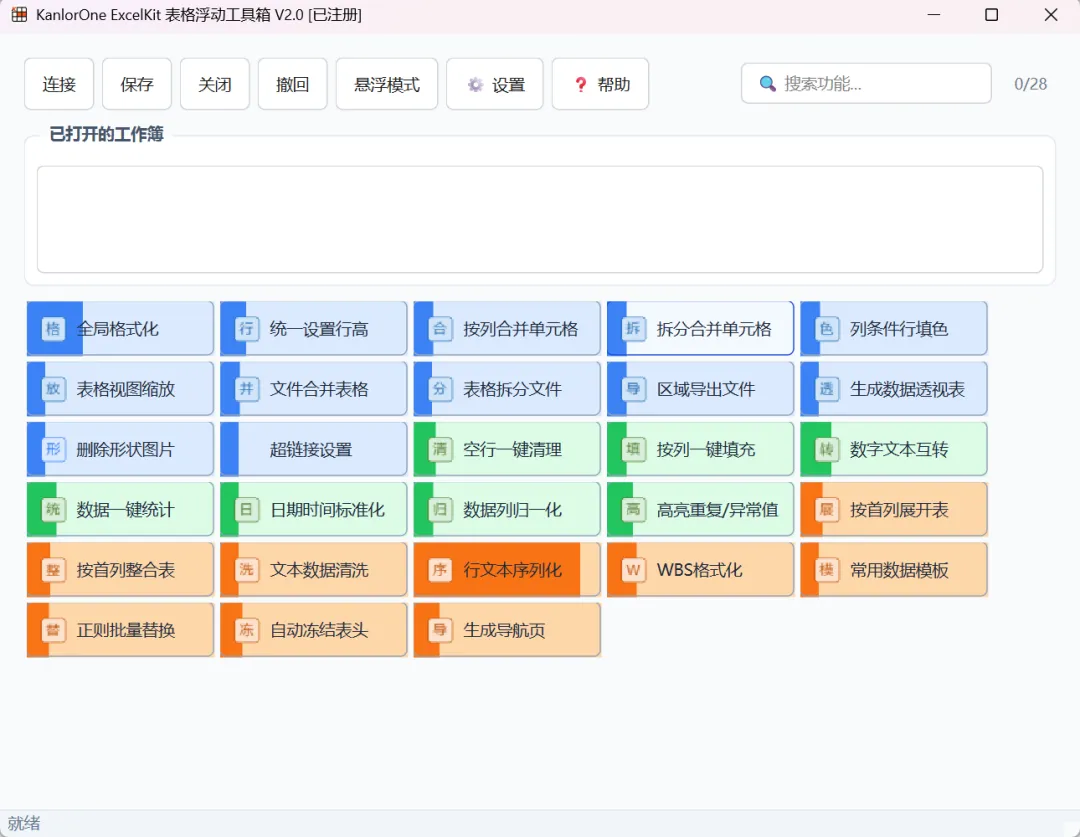Click the gear icon on 设置

[x=475, y=85]
